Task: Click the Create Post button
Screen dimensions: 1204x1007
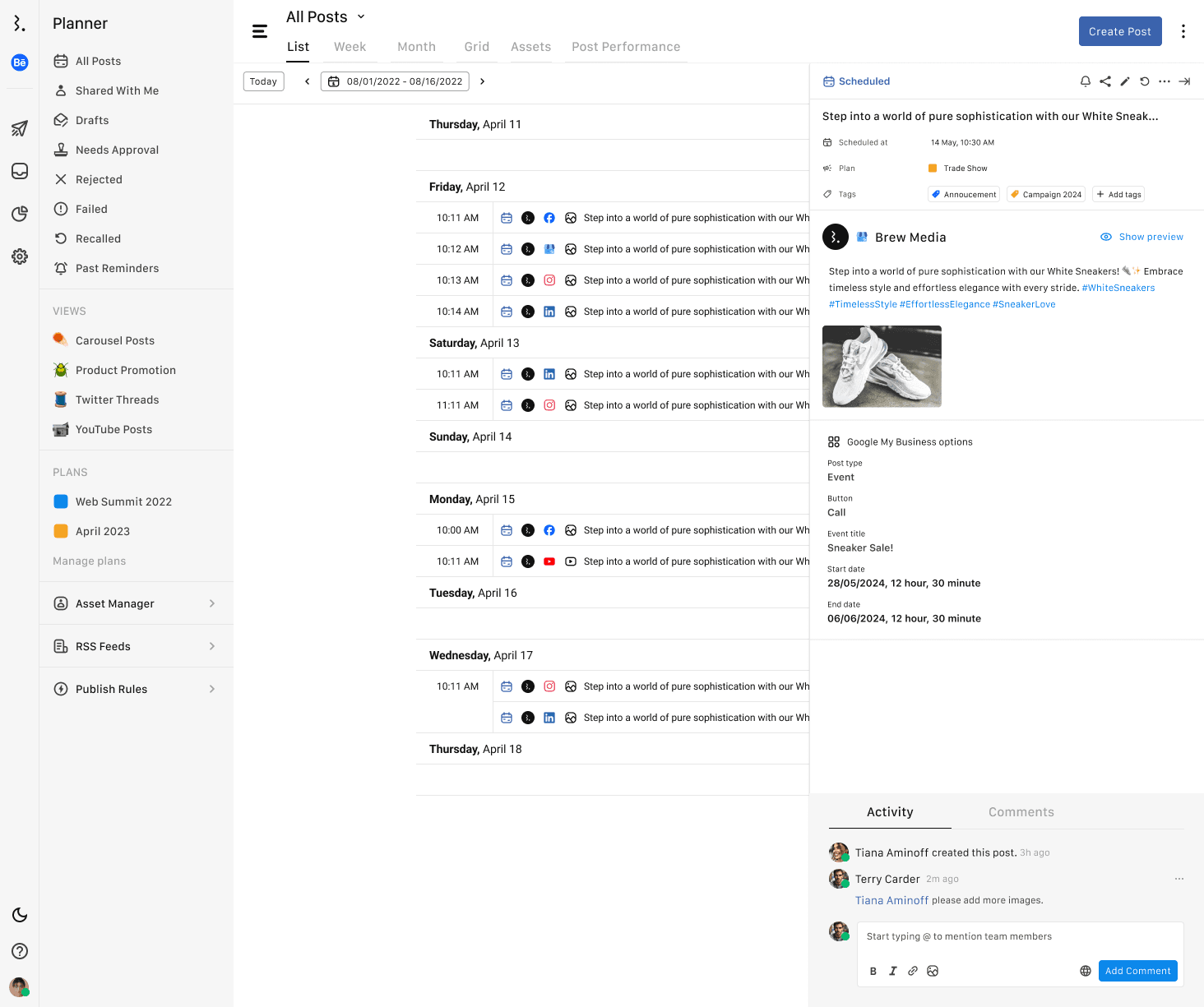Action: click(x=1119, y=31)
